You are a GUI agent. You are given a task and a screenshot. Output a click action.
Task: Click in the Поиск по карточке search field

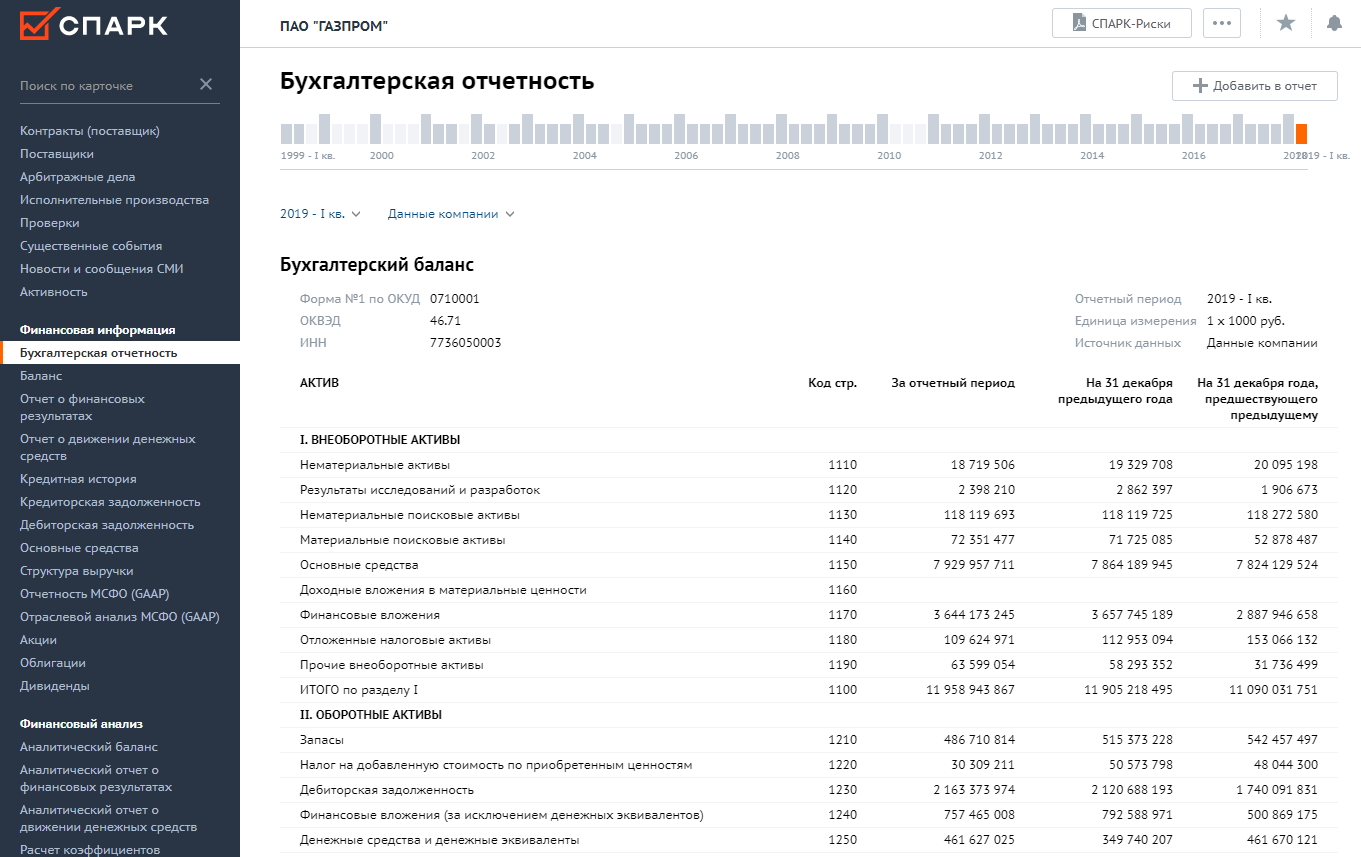pos(105,86)
